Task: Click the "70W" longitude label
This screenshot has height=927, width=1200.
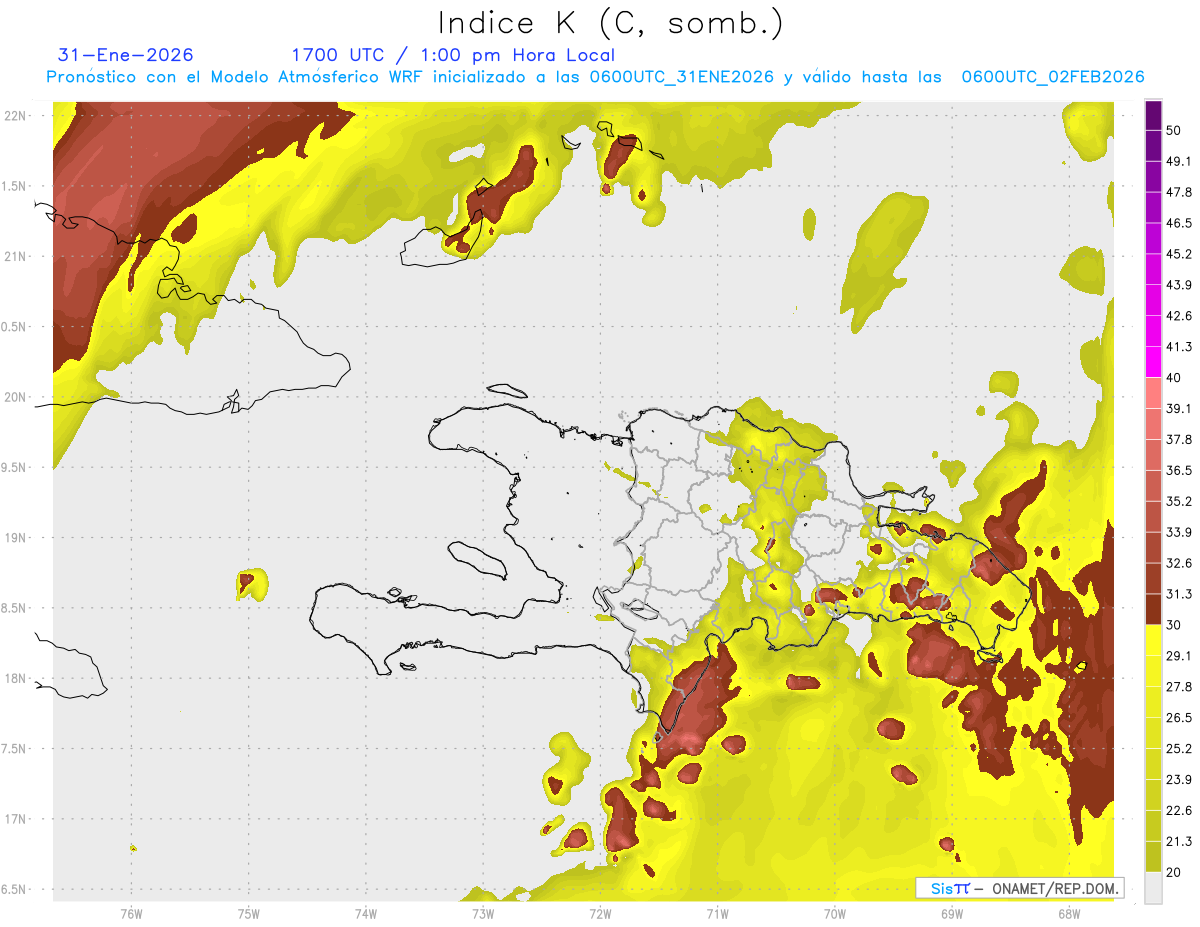Action: point(835,913)
